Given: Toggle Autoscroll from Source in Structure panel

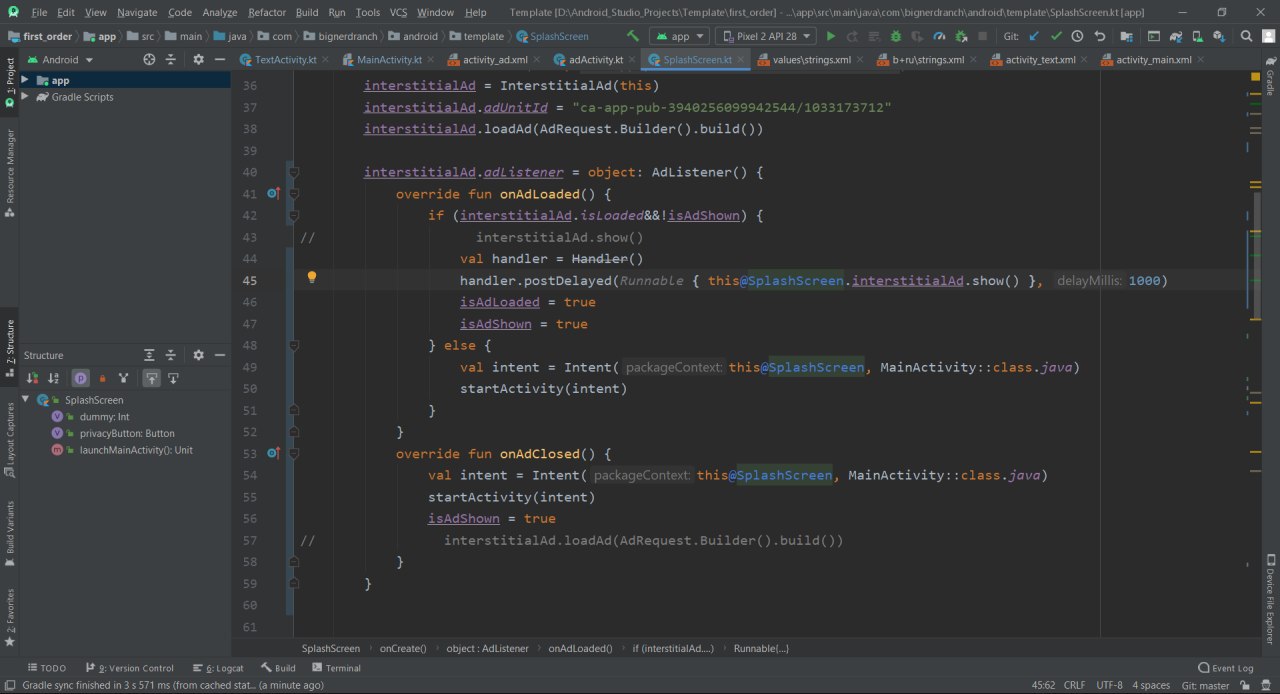Looking at the screenshot, I should tap(173, 378).
